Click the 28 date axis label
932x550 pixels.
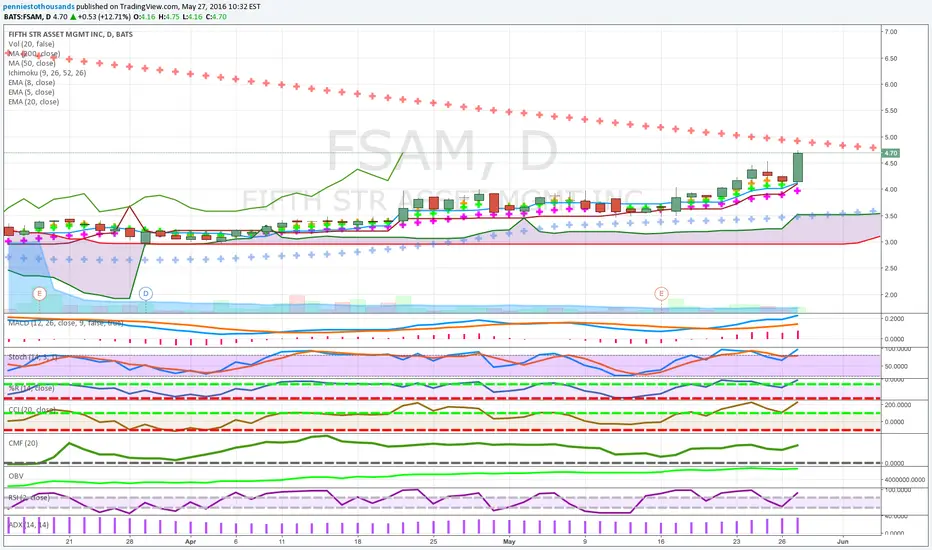(x=130, y=542)
